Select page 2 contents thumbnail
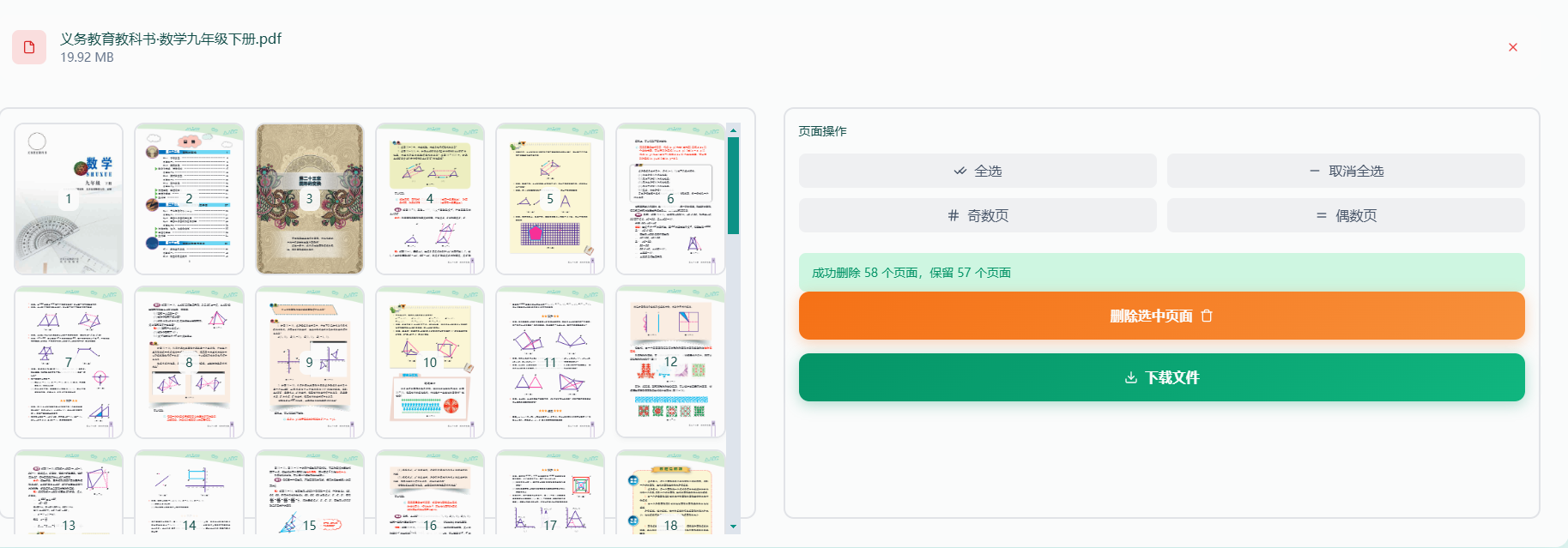The height and width of the screenshot is (548, 1568). point(189,199)
